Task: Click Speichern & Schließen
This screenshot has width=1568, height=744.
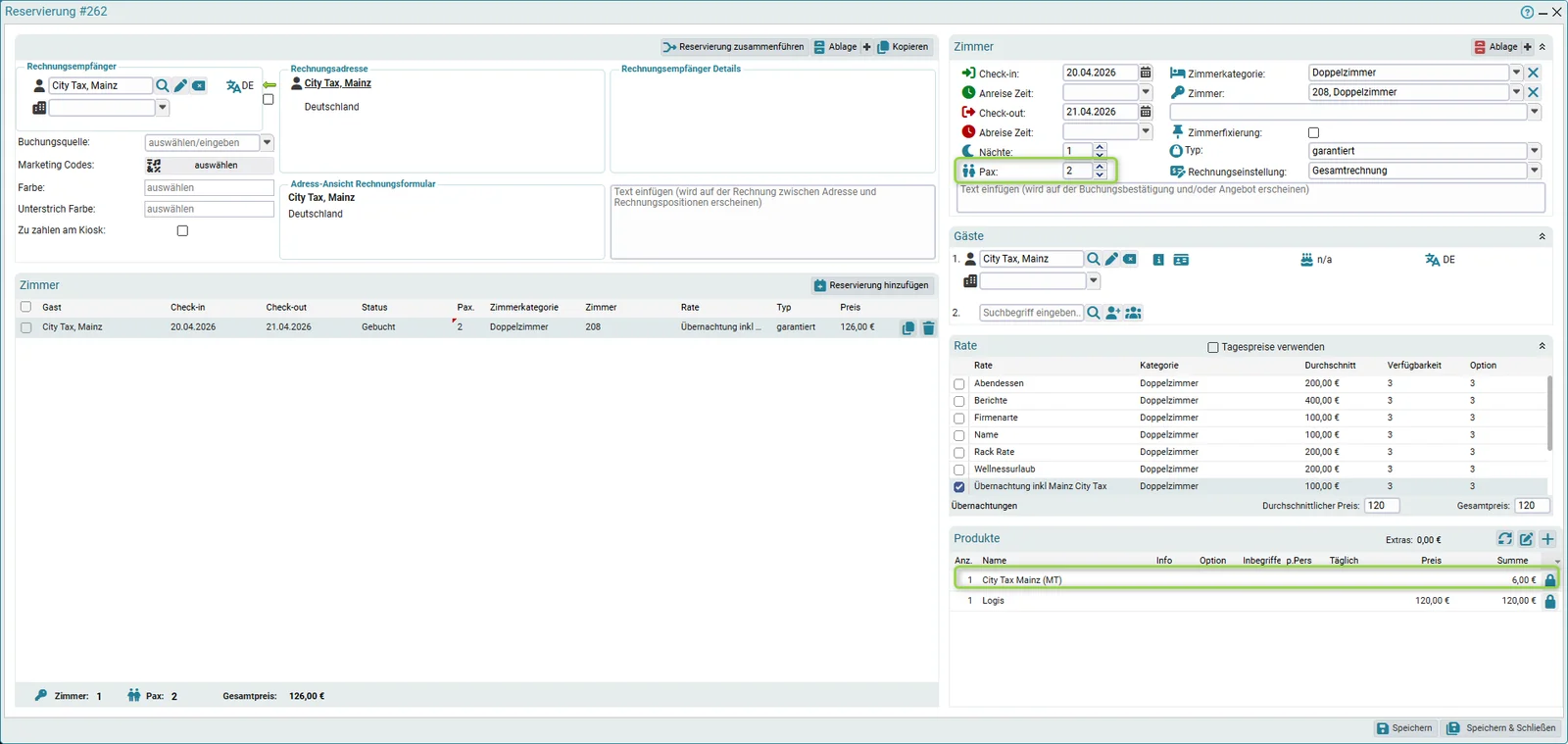Action: [1501, 728]
